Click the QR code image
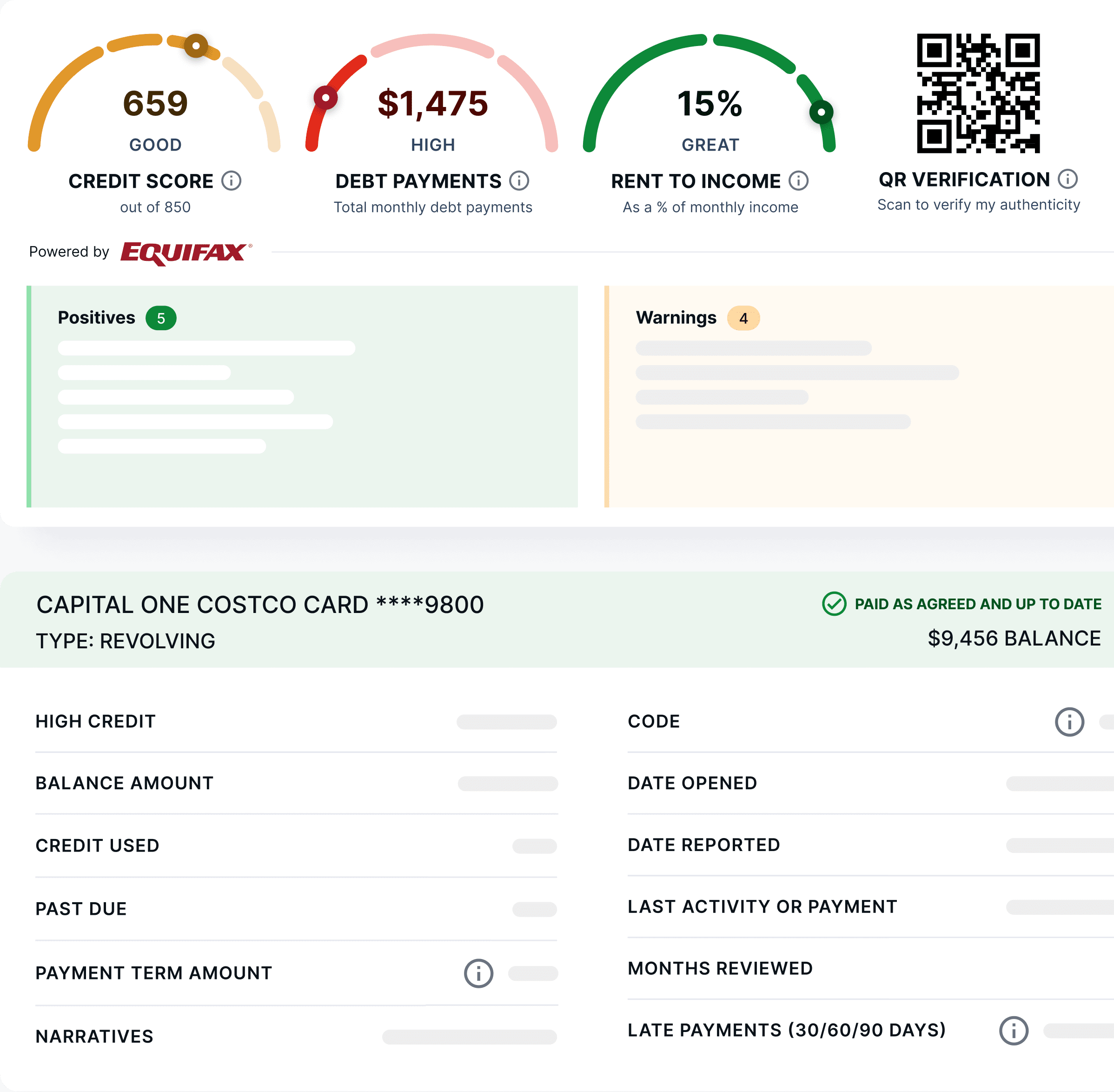The image size is (1114, 1092). [978, 93]
